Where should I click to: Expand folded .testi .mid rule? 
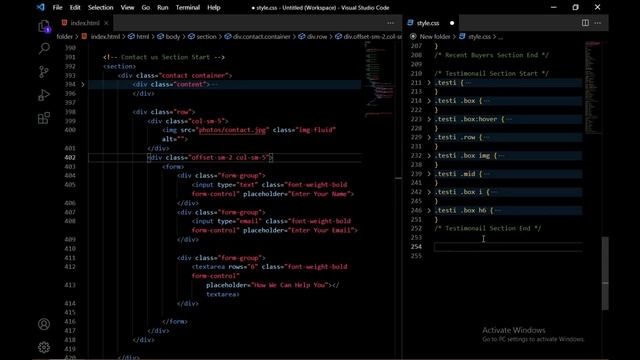[429, 174]
